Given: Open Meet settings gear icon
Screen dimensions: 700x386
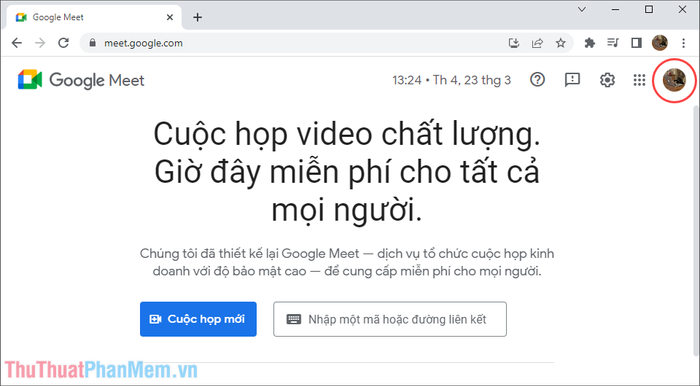Looking at the screenshot, I should (x=607, y=80).
